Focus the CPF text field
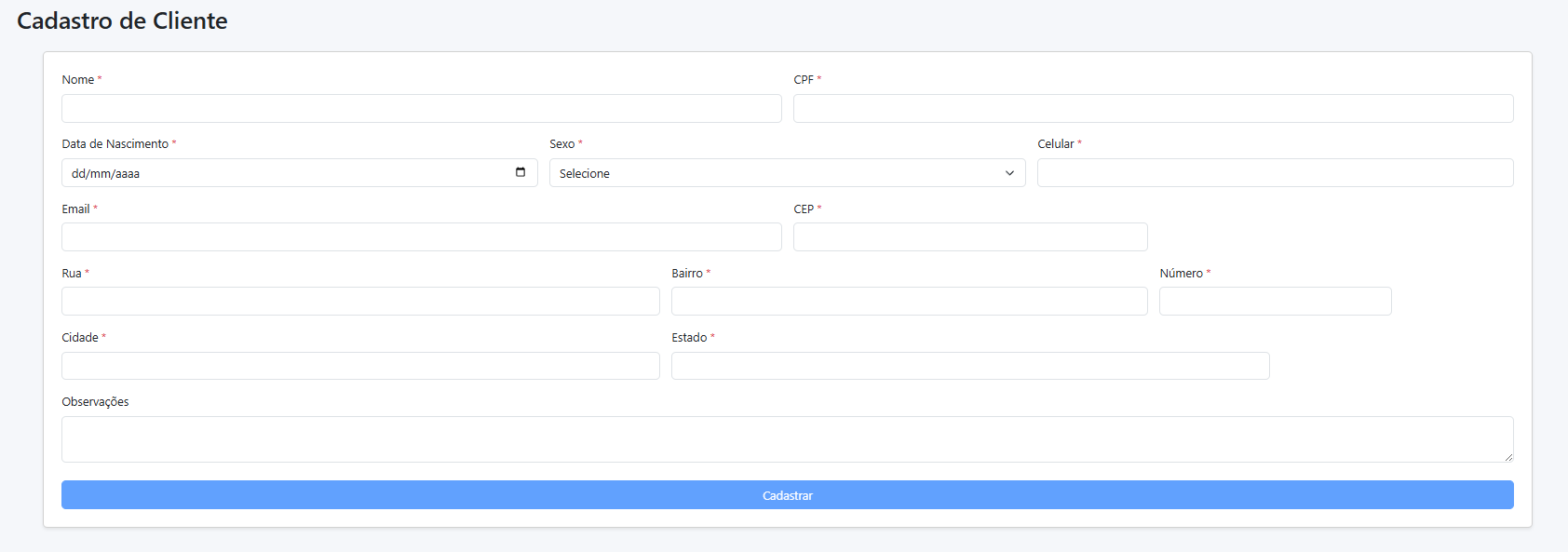 tap(1153, 109)
